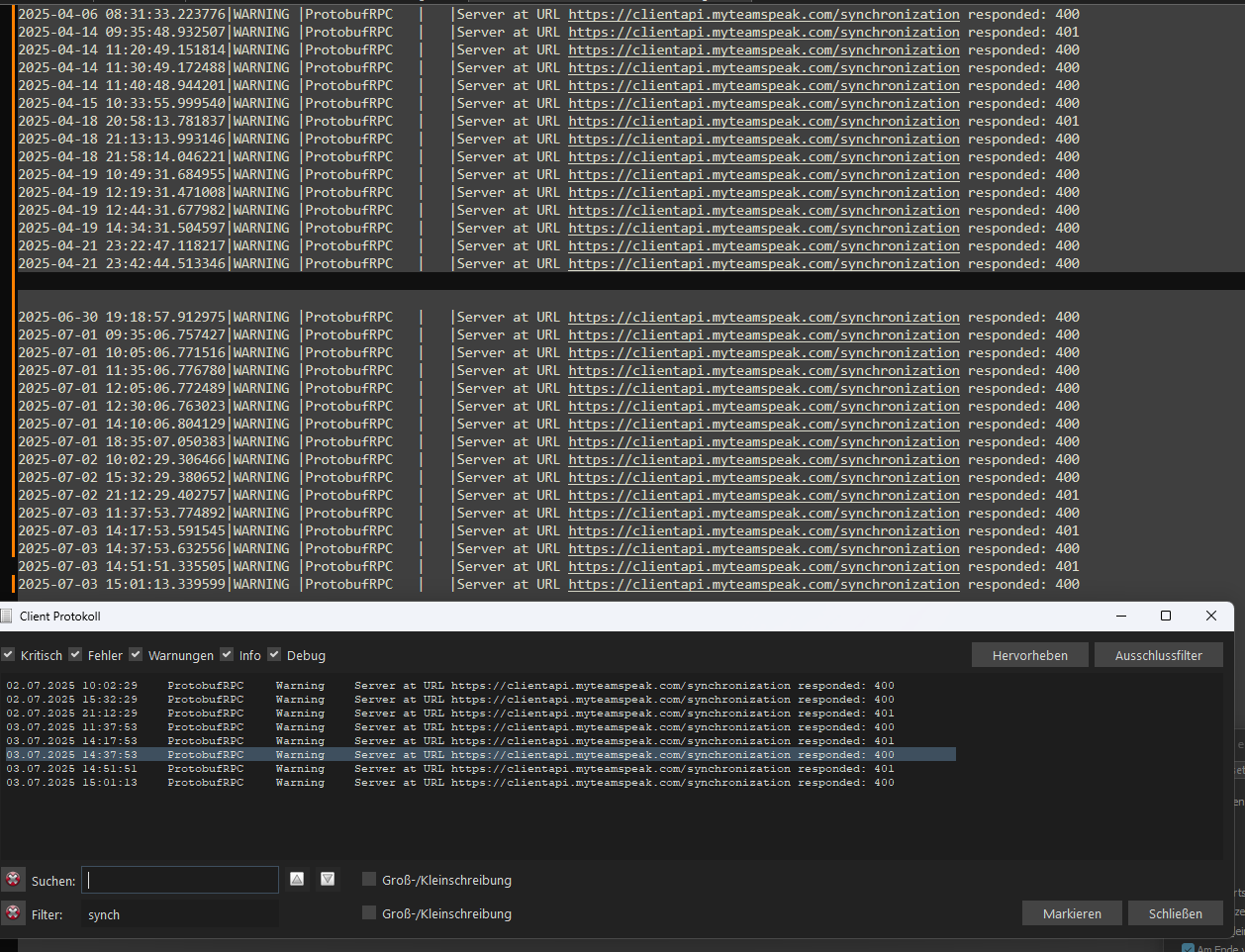Disable the Info log level checkbox

click(x=227, y=654)
